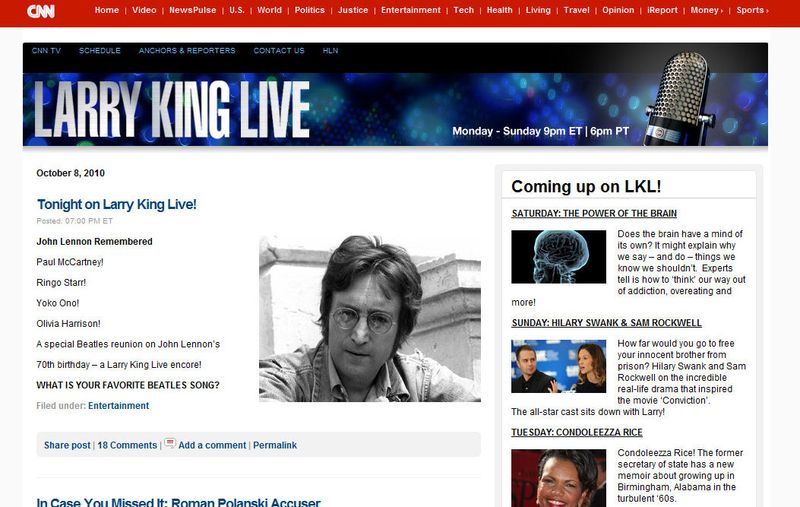
Task: Expand the Sports menu
Action: [752, 10]
